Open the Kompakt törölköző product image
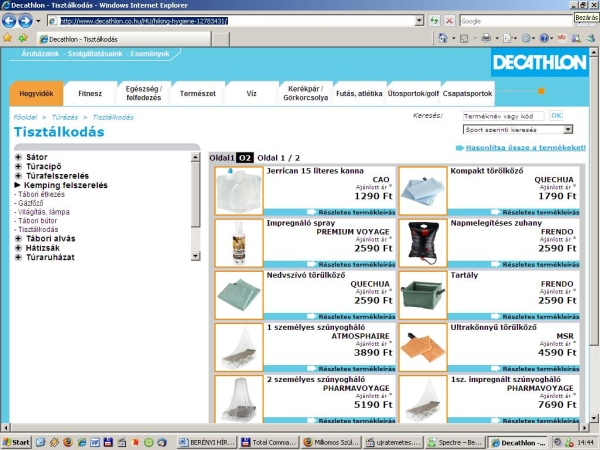 pyautogui.click(x=423, y=191)
